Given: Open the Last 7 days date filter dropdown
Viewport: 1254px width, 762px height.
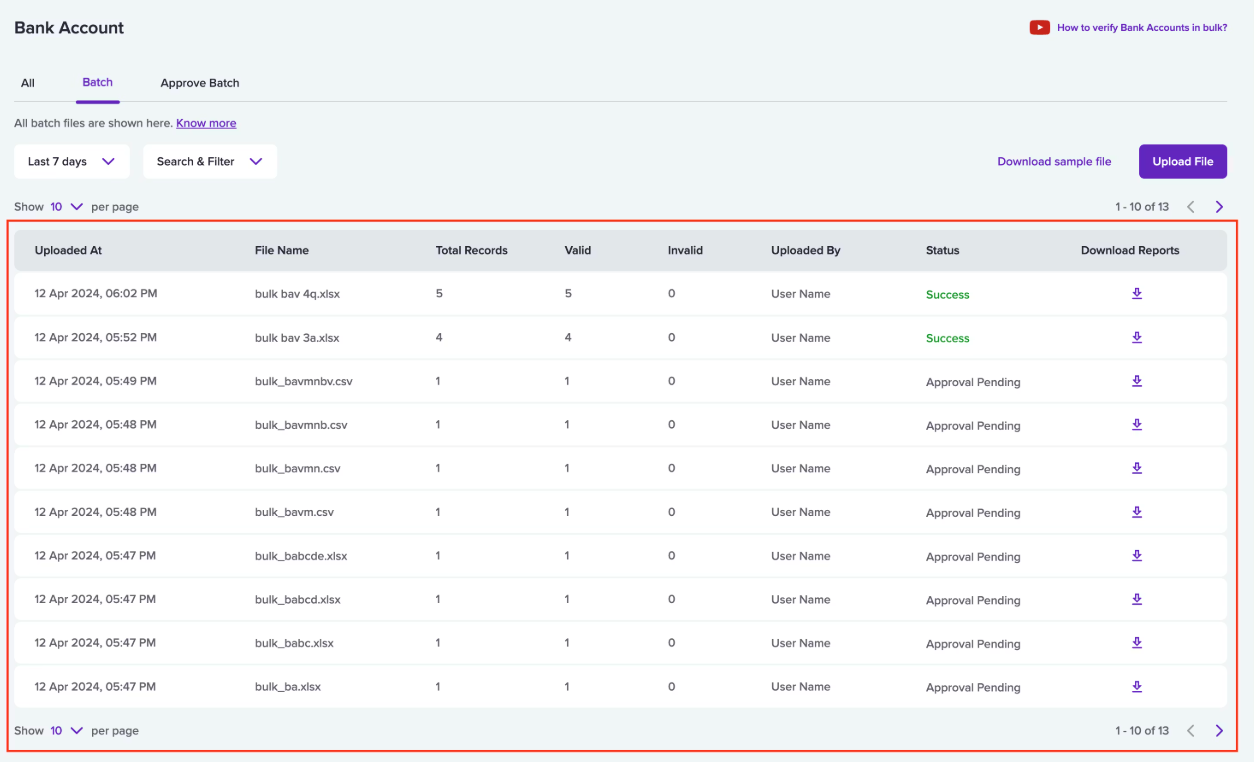Looking at the screenshot, I should point(71,161).
